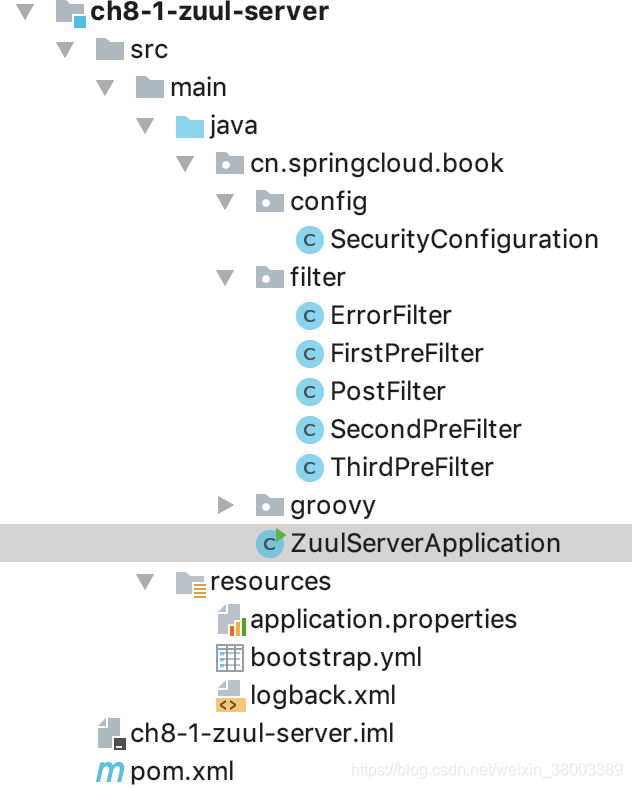
Task: Collapse the filter package
Action: [225, 277]
